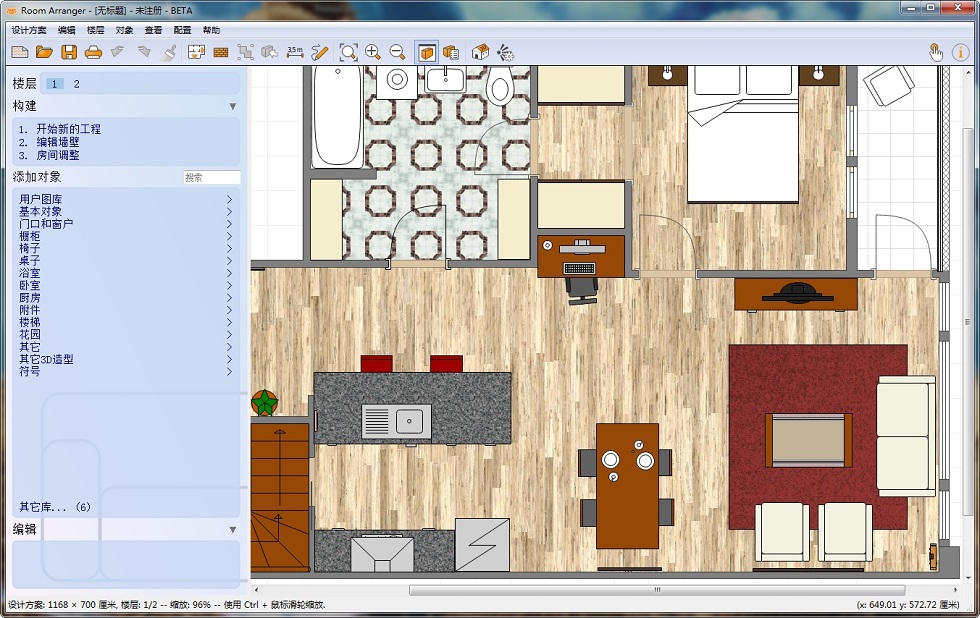The height and width of the screenshot is (618, 980).
Task: Click the 开始新的工程 step link
Action: [68, 128]
